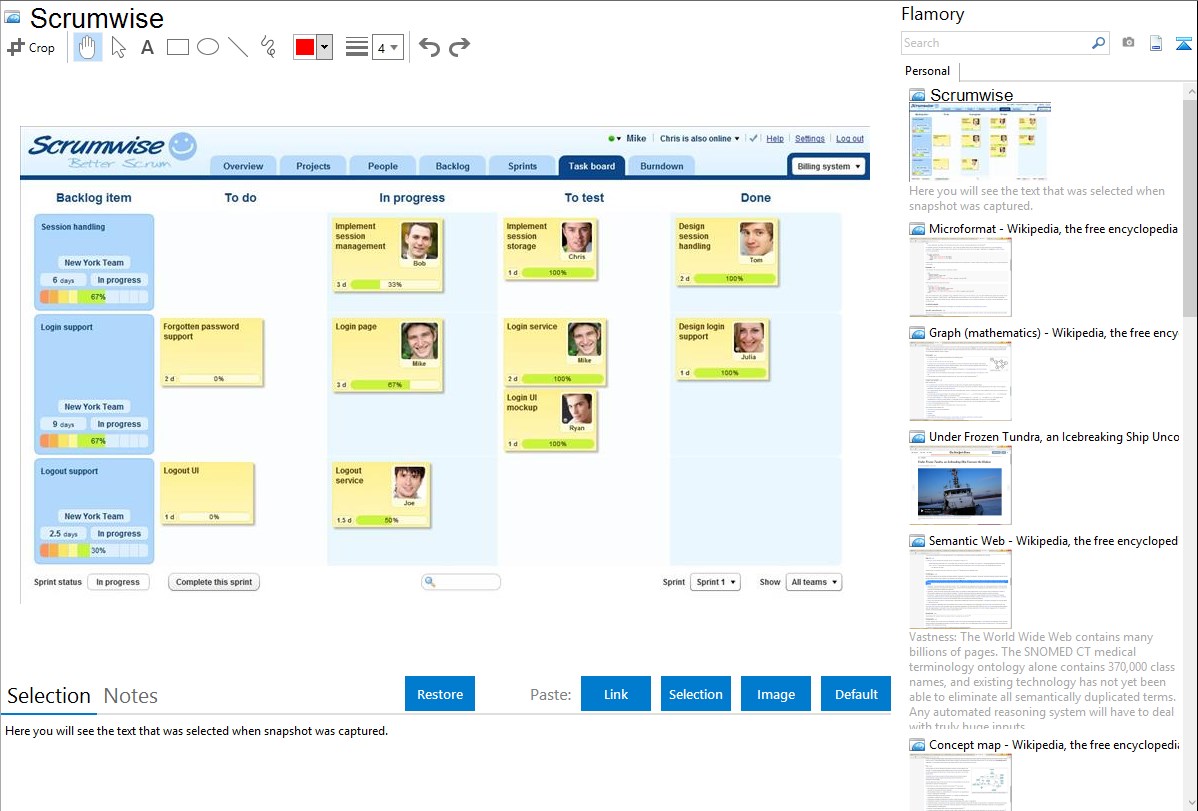The image size is (1198, 811).
Task: Open the Billing system project dropdown
Action: tap(828, 166)
